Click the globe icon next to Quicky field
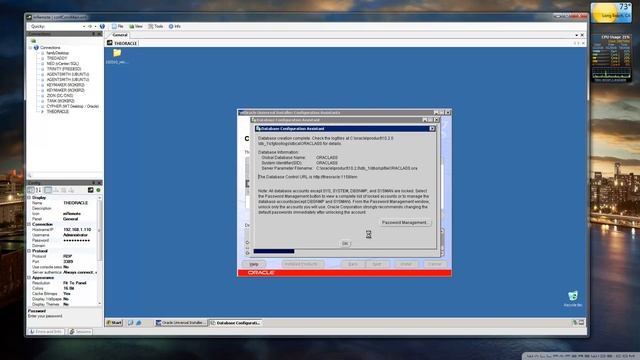This screenshot has width=640, height=360. coord(102,26)
